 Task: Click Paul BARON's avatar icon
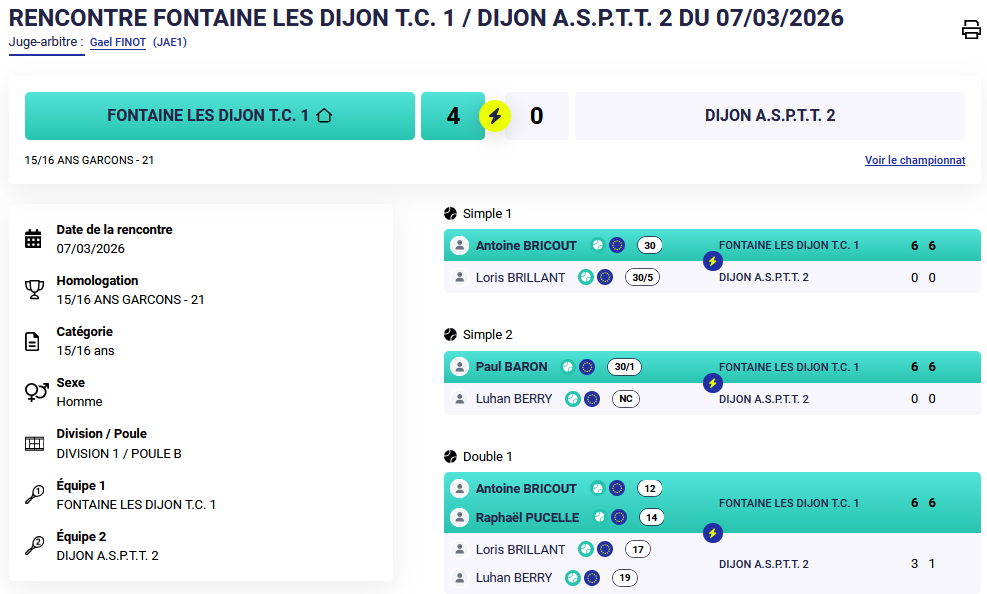(x=459, y=367)
